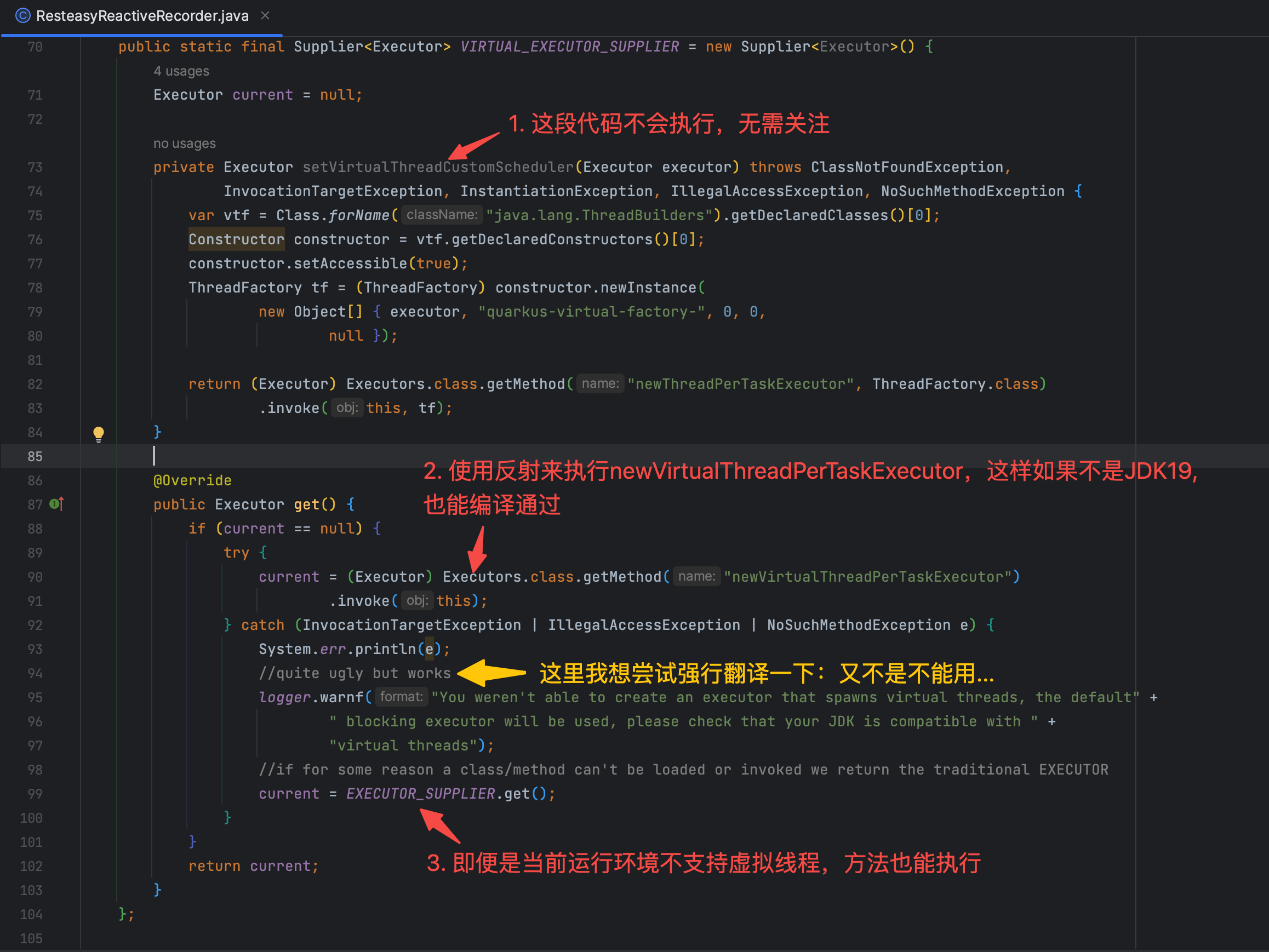
Task: Click the logger.warnf call
Action: [x=311, y=697]
